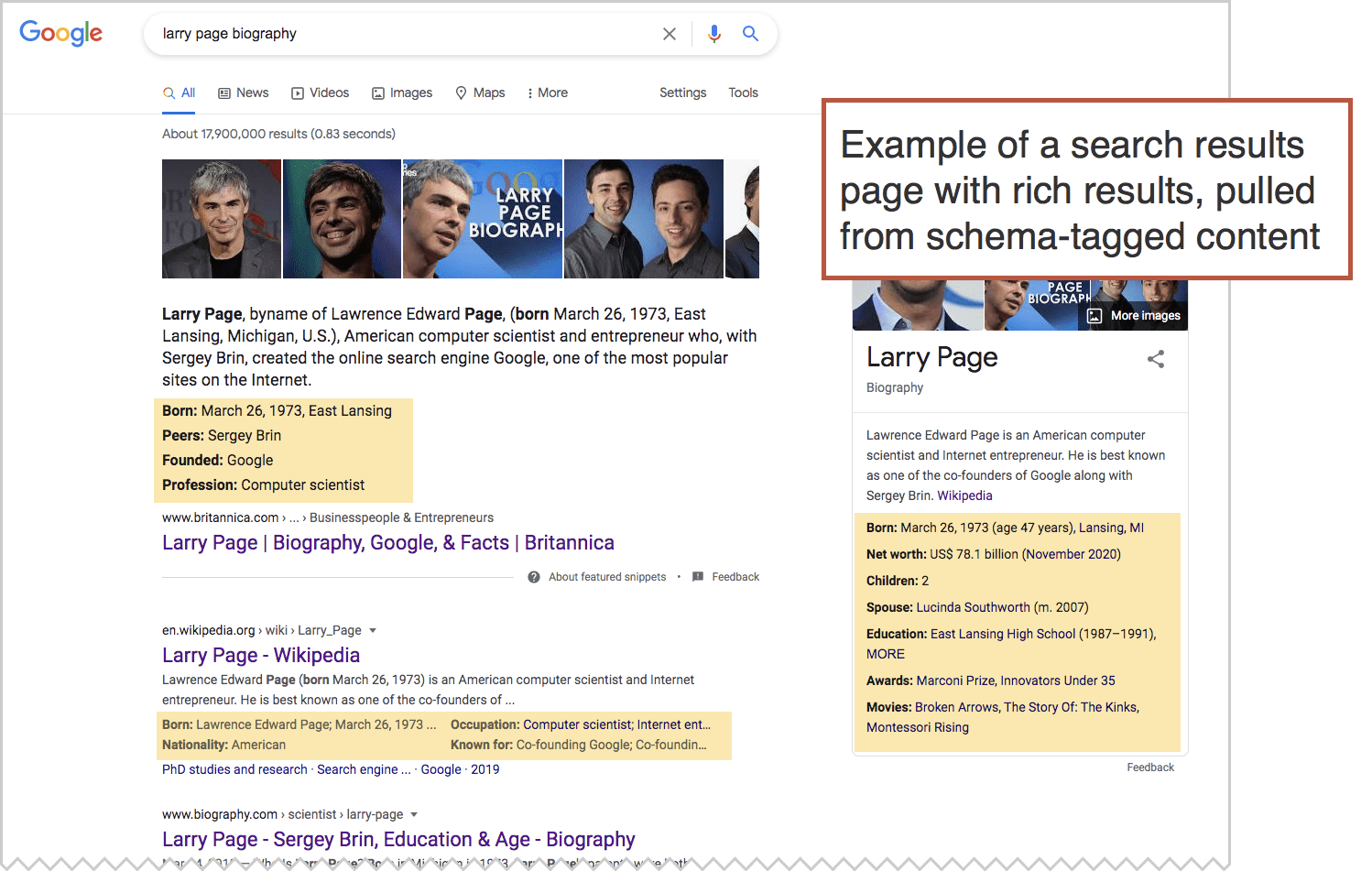Click the About featured snippets help icon
Image resolution: width=1372 pixels, height=871 pixels.
point(534,577)
